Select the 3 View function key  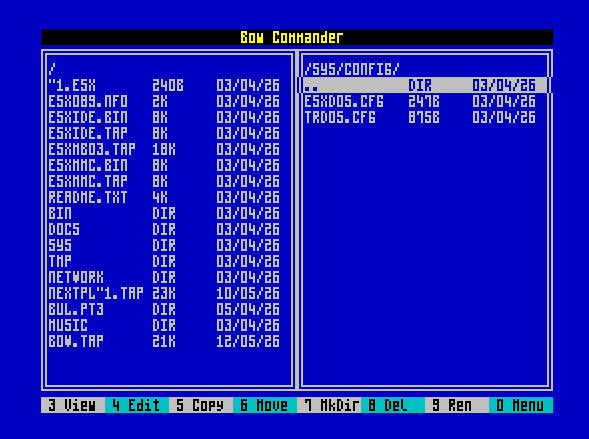[73, 405]
